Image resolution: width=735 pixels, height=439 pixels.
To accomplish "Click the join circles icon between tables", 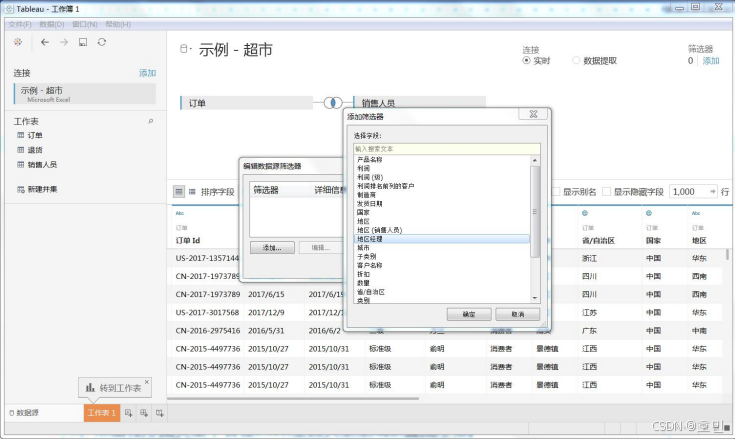I will coord(333,103).
